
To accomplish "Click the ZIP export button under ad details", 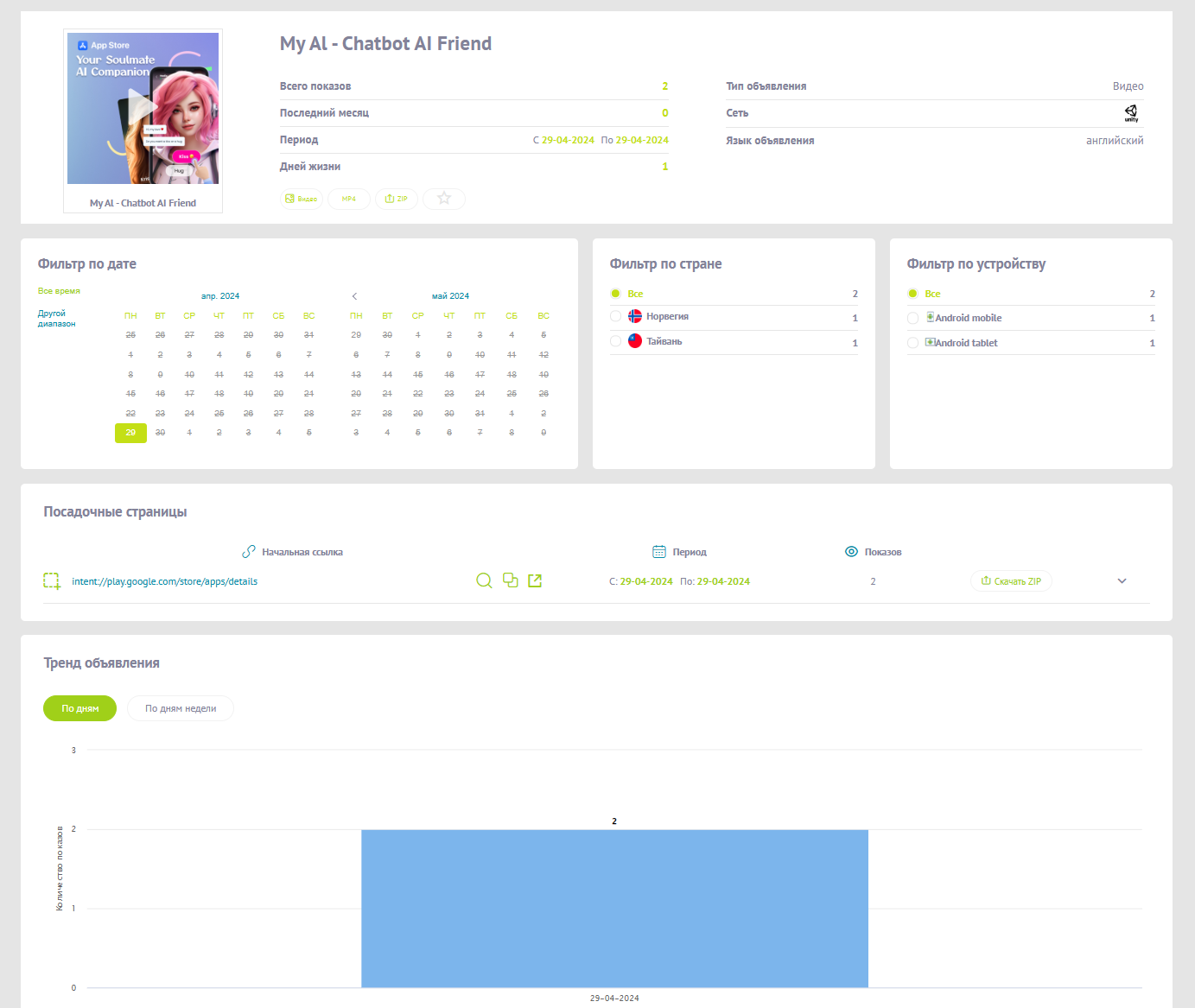I will 397,199.
